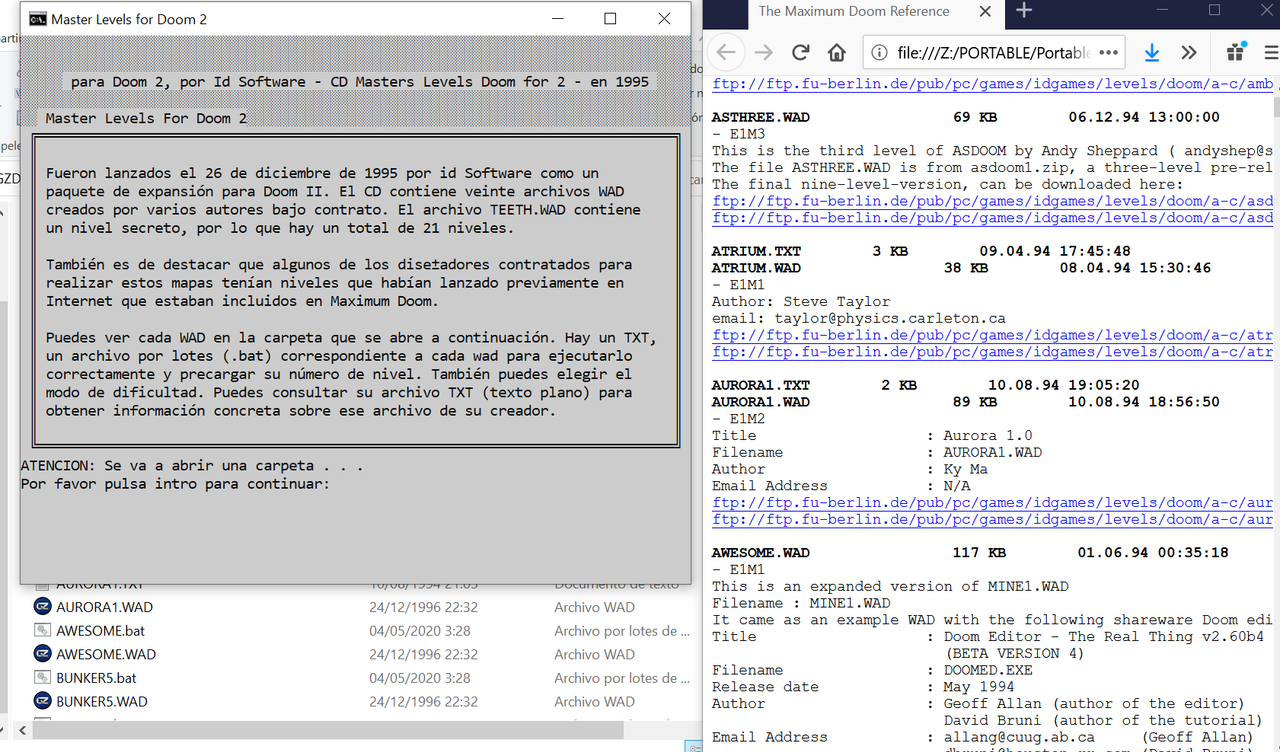Click the BUNKER5.WAD file icon in Explorer
The width and height of the screenshot is (1280, 752).
[42, 701]
